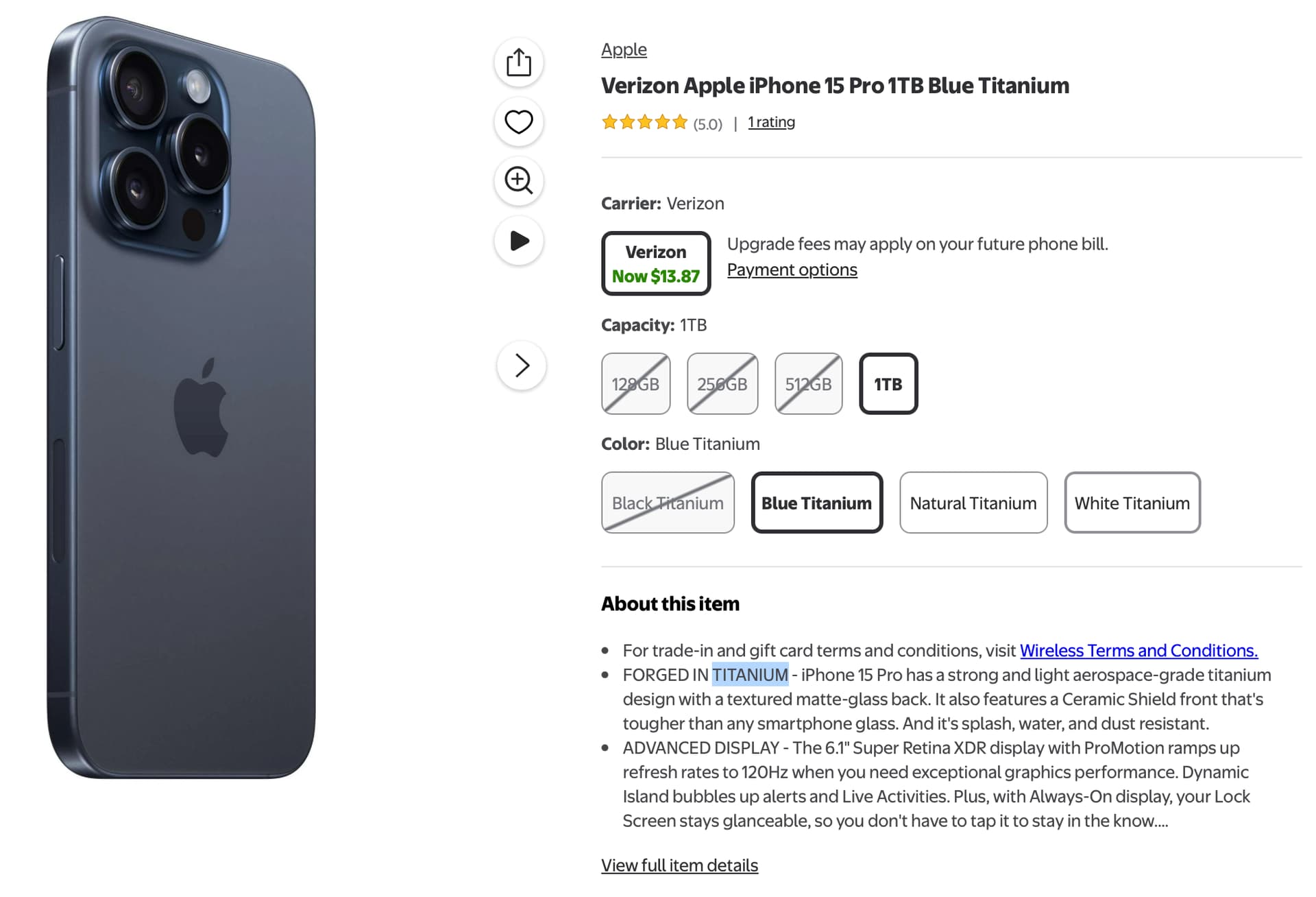Select the 128GB capacity option
This screenshot has height=897, width=1316.
click(636, 384)
